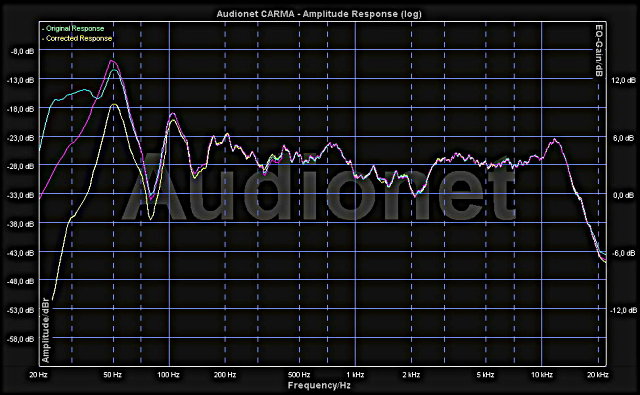Click the '20 kHz' frequency axis label

tap(598, 375)
